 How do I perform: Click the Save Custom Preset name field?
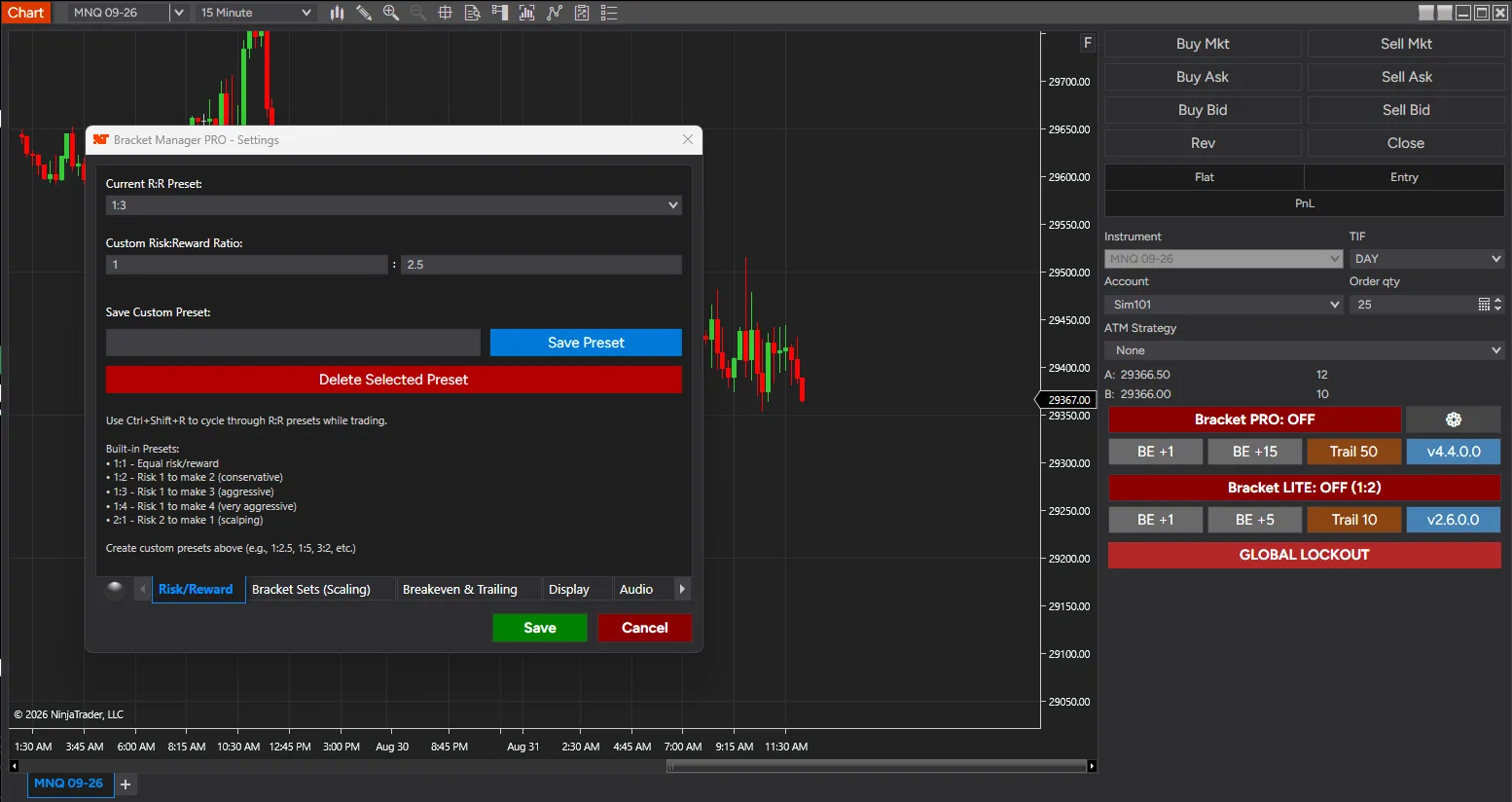coord(293,343)
